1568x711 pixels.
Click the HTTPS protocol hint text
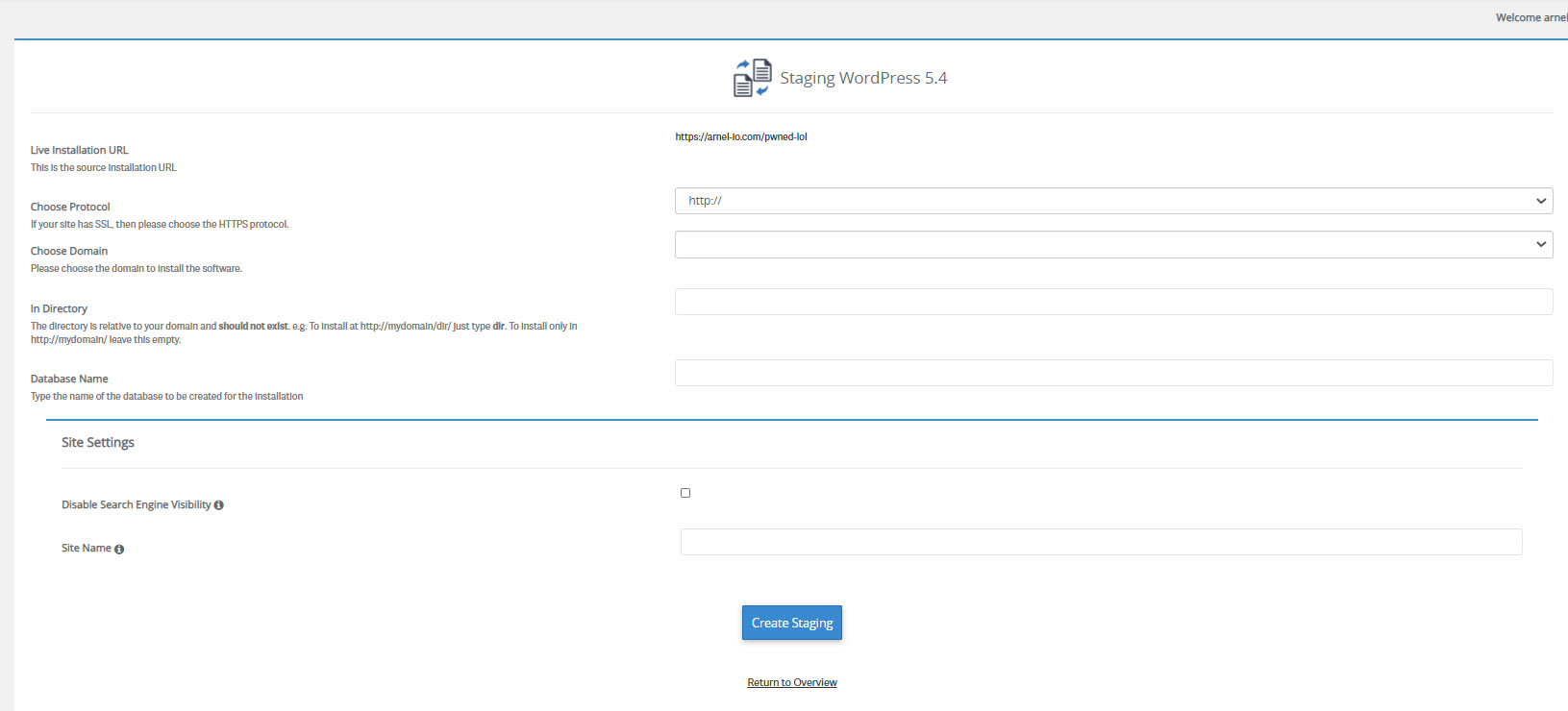[160, 224]
